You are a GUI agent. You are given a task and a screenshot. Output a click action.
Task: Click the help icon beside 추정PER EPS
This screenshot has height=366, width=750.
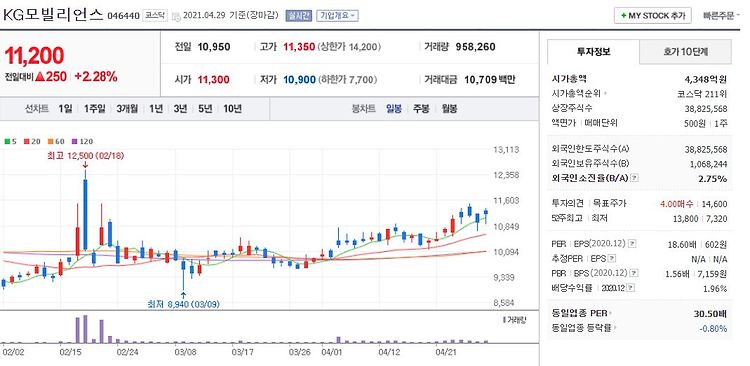(x=611, y=258)
